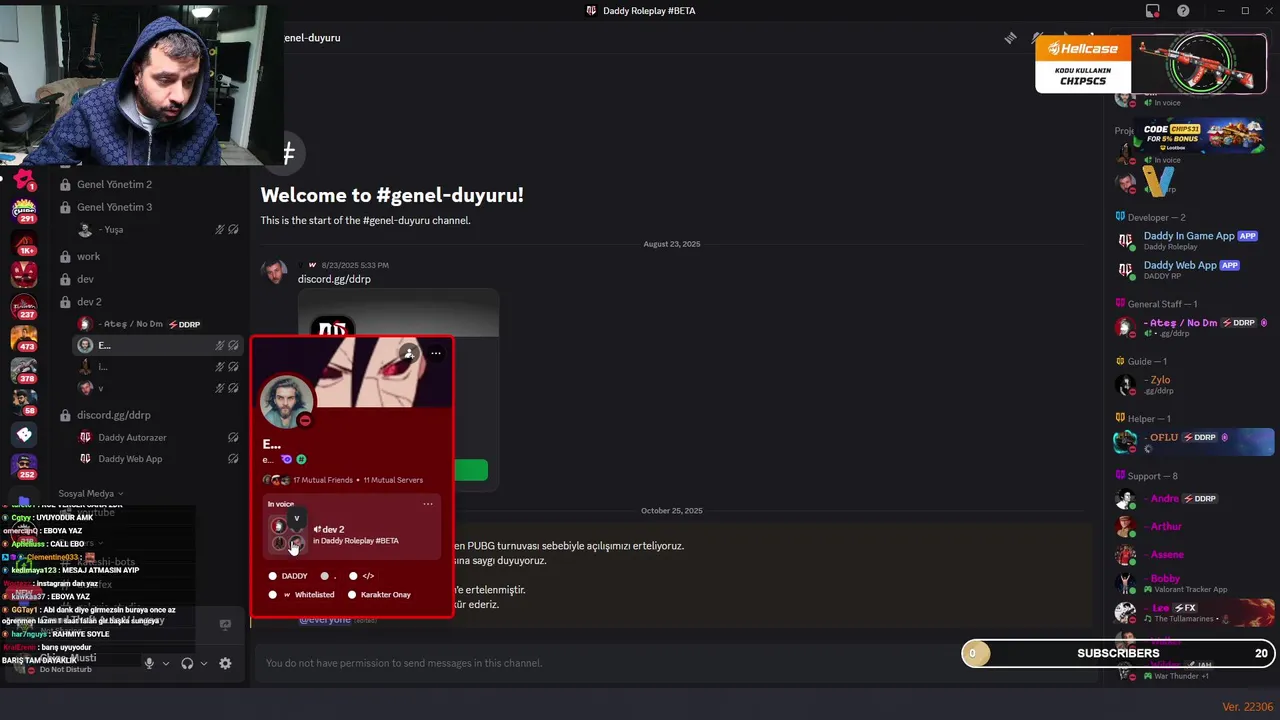Click the green invite join button

[x=470, y=470]
